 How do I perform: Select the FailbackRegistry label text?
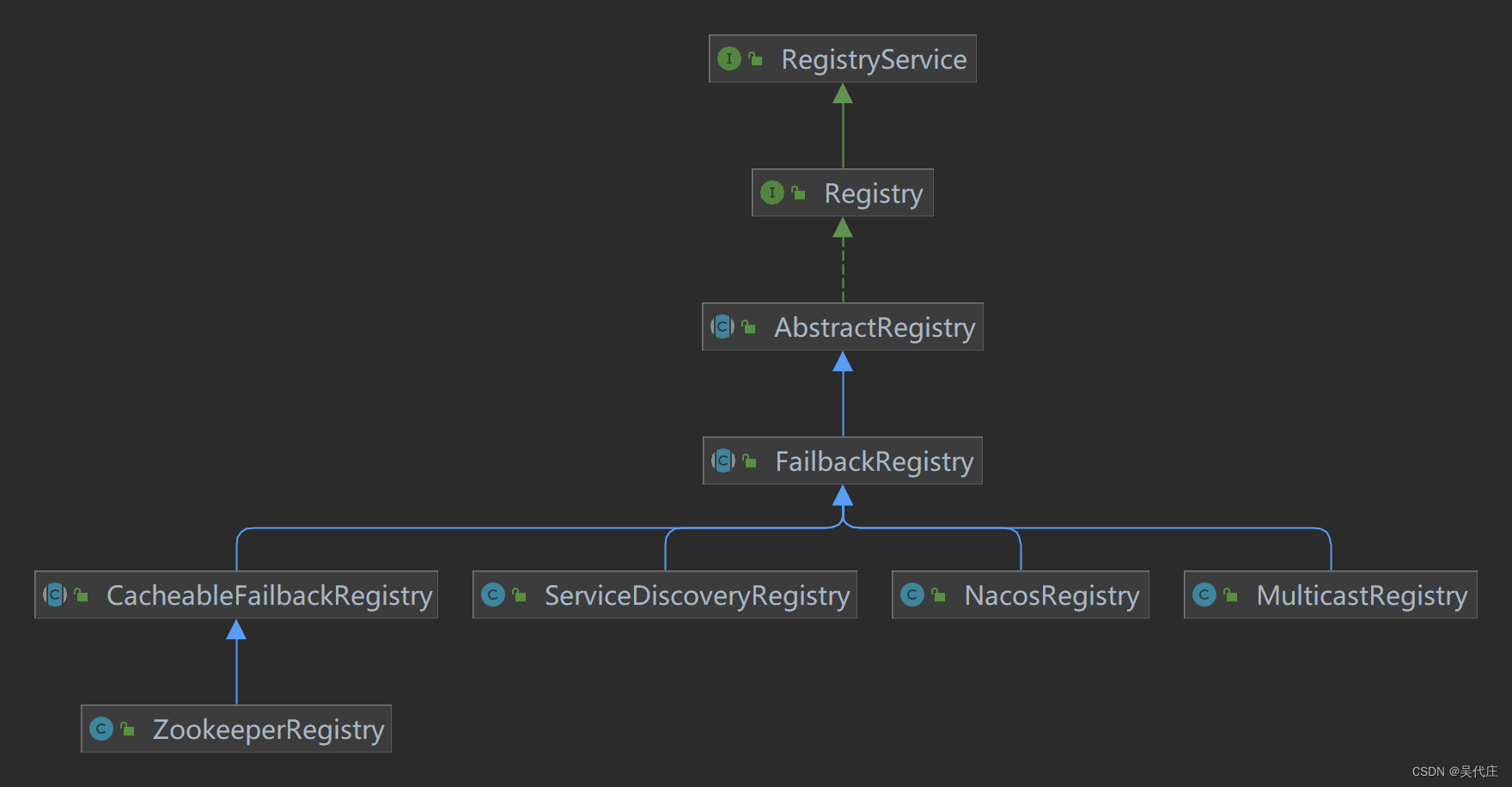[x=875, y=461]
